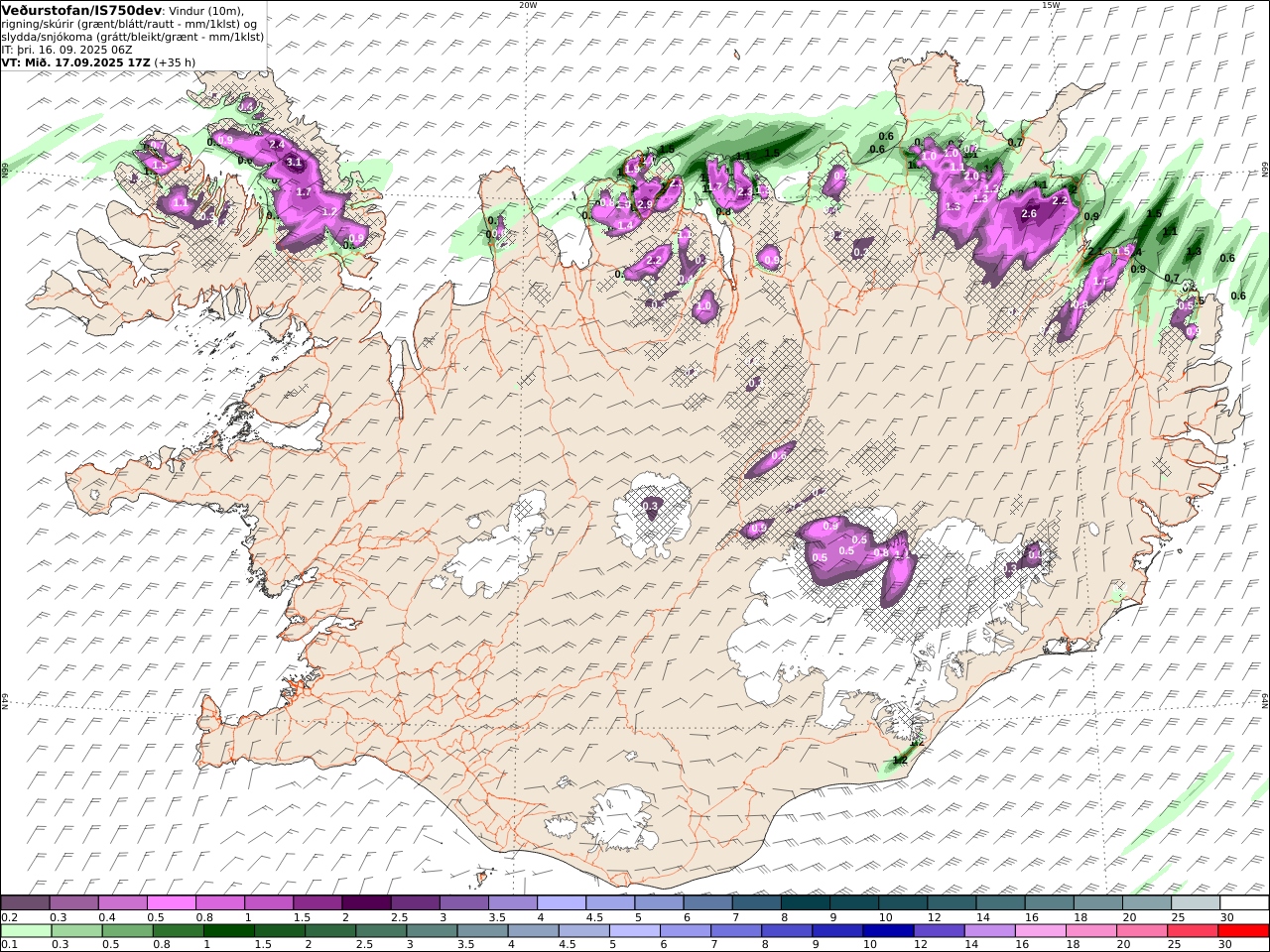Image resolution: width=1270 pixels, height=952 pixels.
Task: Pick upper legend light blue swatch 4–4.5
Action: [x=561, y=903]
